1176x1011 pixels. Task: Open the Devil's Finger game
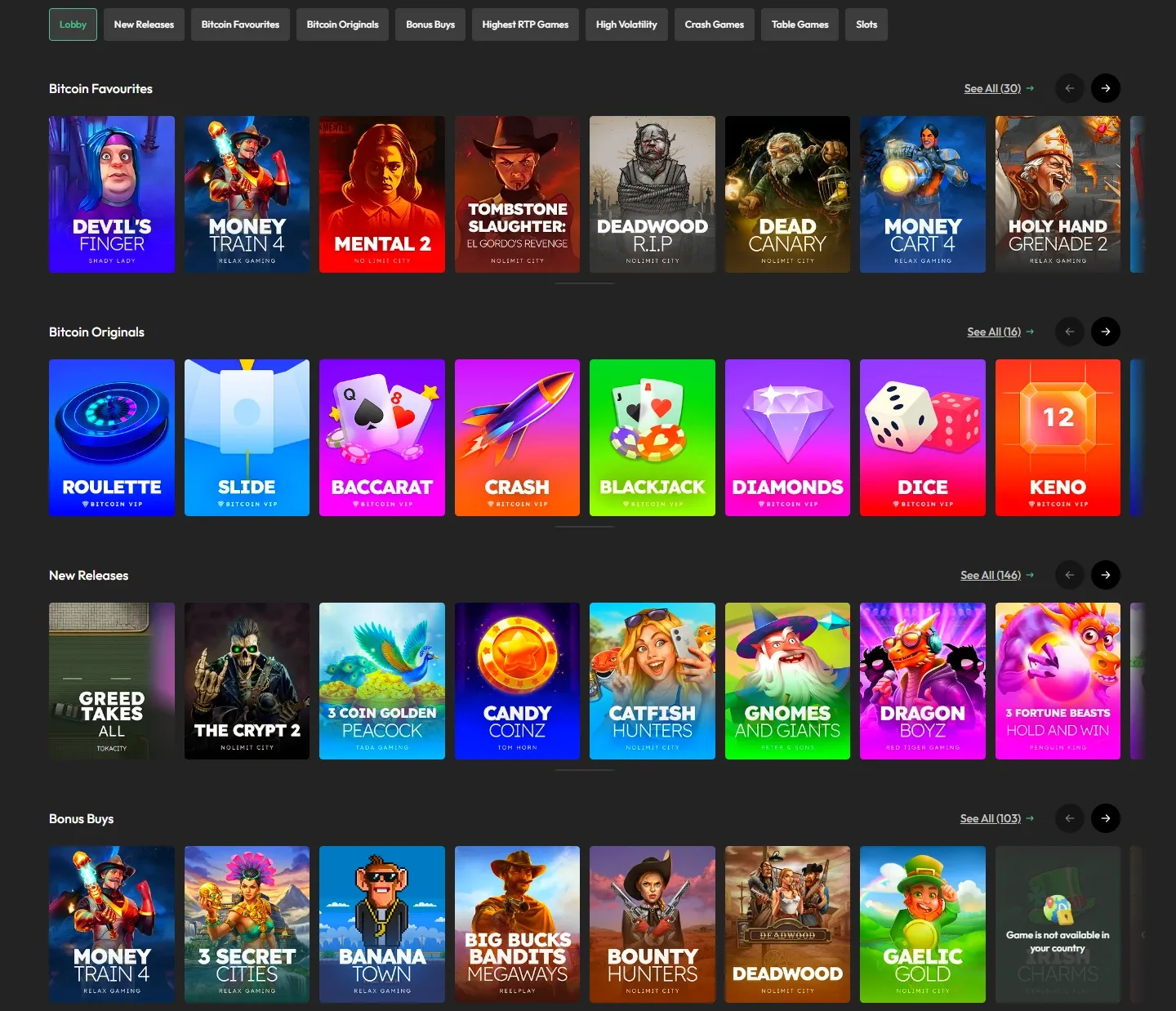point(112,194)
